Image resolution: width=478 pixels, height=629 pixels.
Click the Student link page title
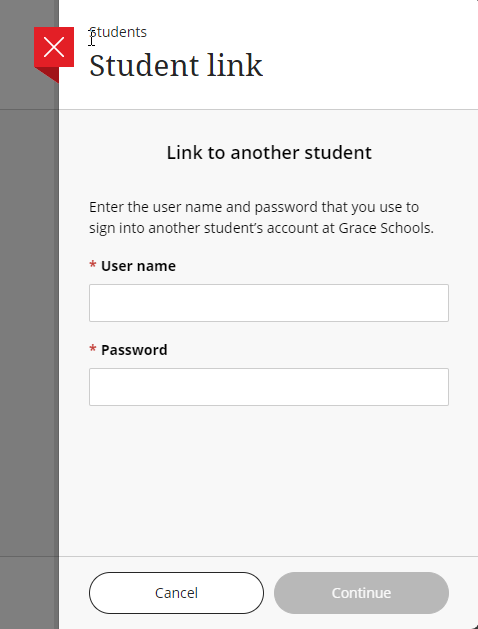pos(176,65)
